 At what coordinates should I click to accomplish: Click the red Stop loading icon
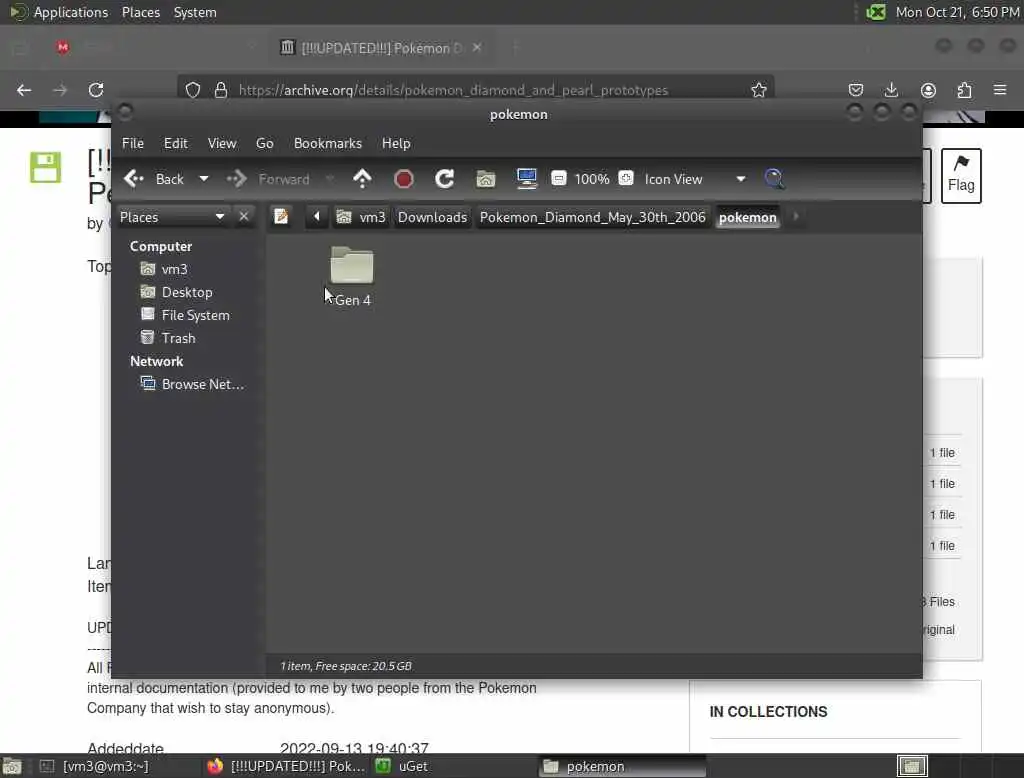[x=404, y=179]
